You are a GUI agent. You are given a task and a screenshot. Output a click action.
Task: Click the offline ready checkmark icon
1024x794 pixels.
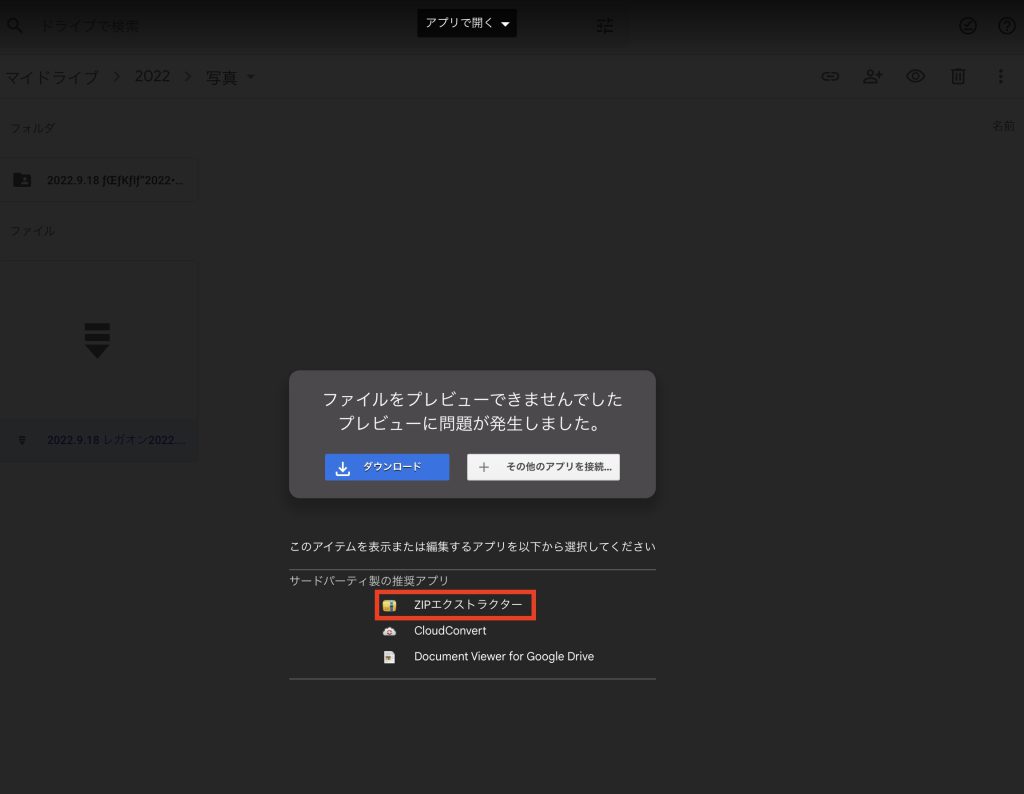pyautogui.click(x=968, y=26)
